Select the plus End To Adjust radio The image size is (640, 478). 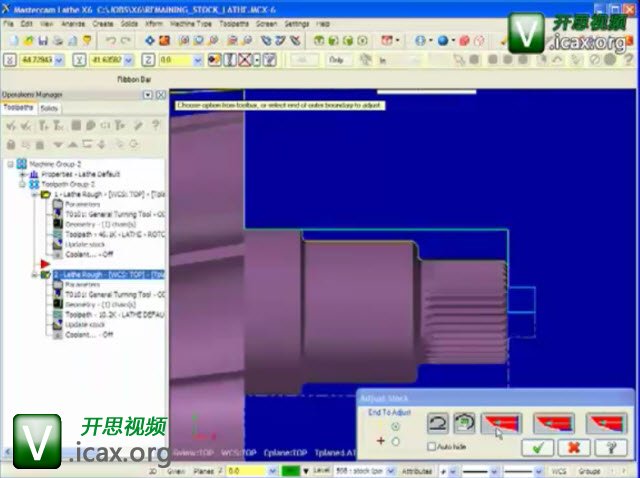point(395,441)
